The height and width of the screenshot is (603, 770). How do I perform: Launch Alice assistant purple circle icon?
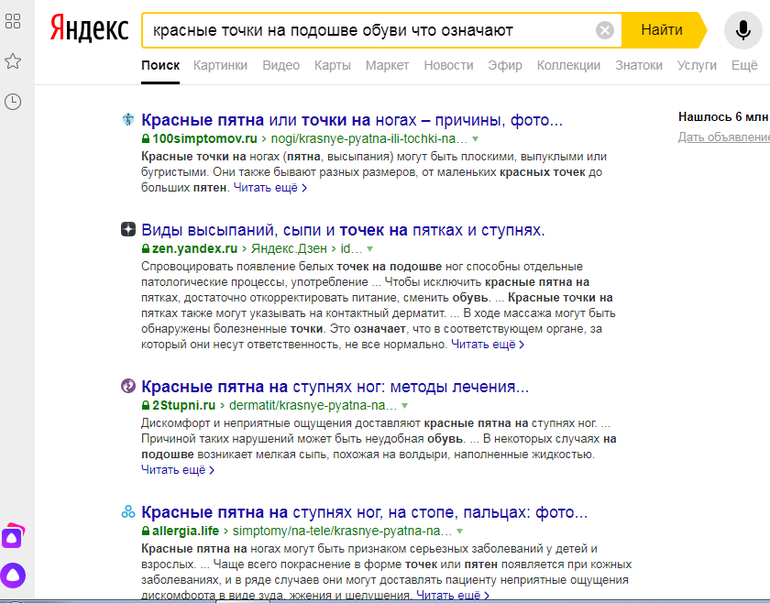pos(14,575)
